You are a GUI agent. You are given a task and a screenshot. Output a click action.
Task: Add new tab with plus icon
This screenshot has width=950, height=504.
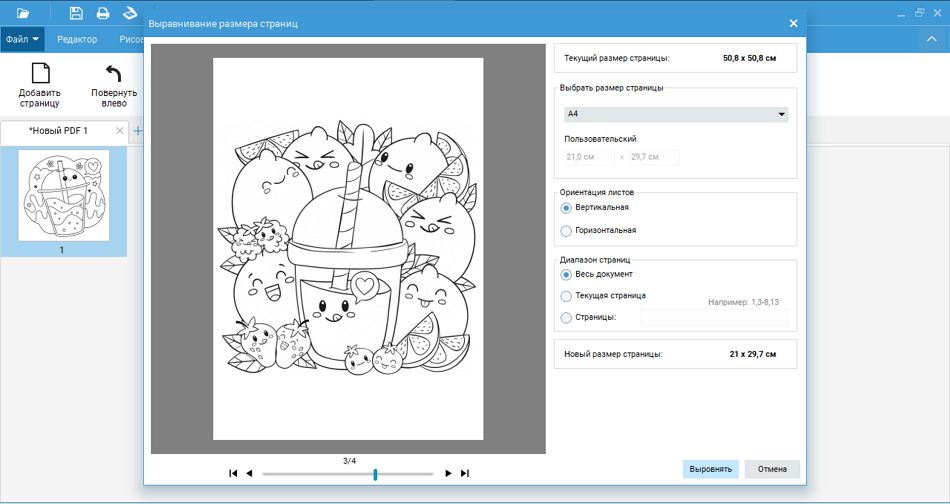138,131
